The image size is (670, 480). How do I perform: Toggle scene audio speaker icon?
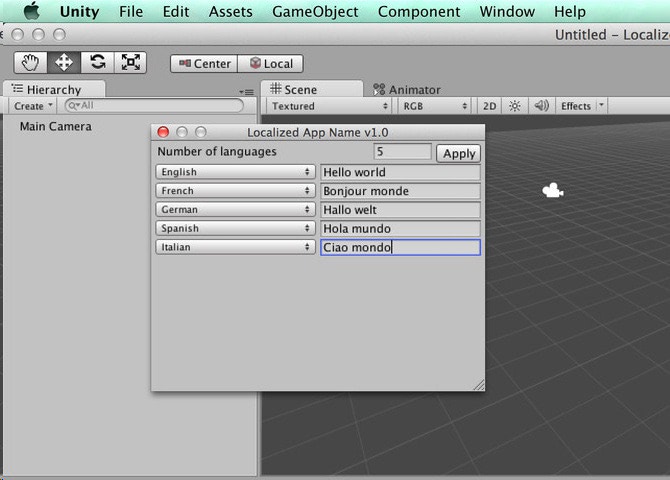541,106
